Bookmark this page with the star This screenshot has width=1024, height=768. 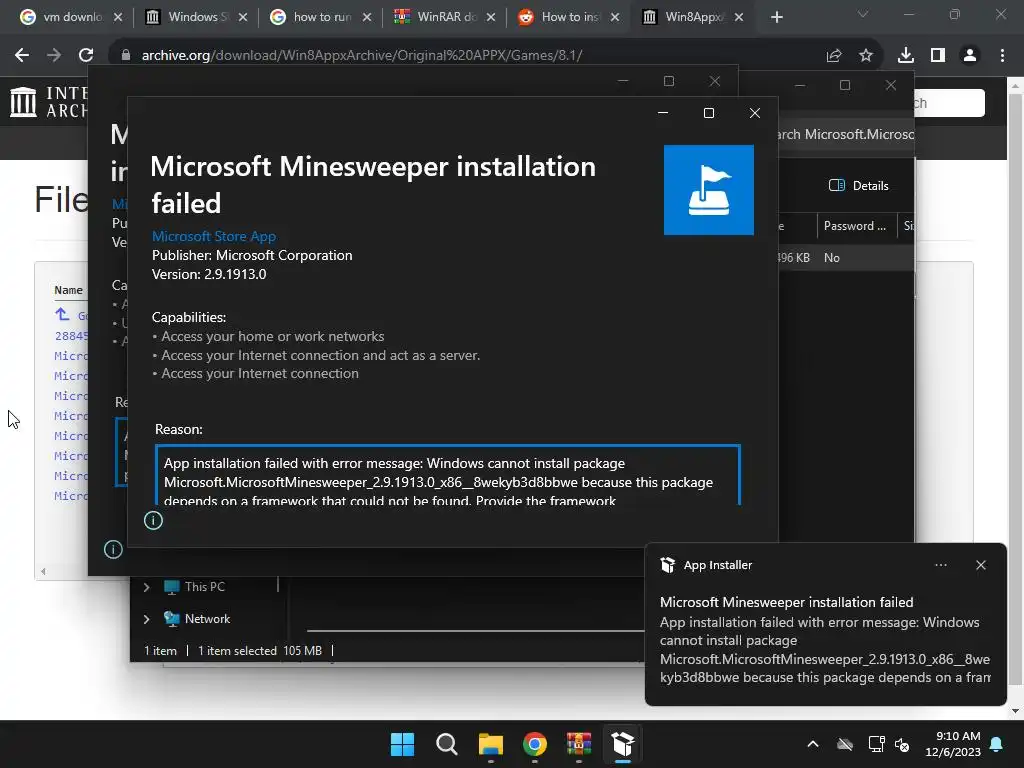coord(866,55)
